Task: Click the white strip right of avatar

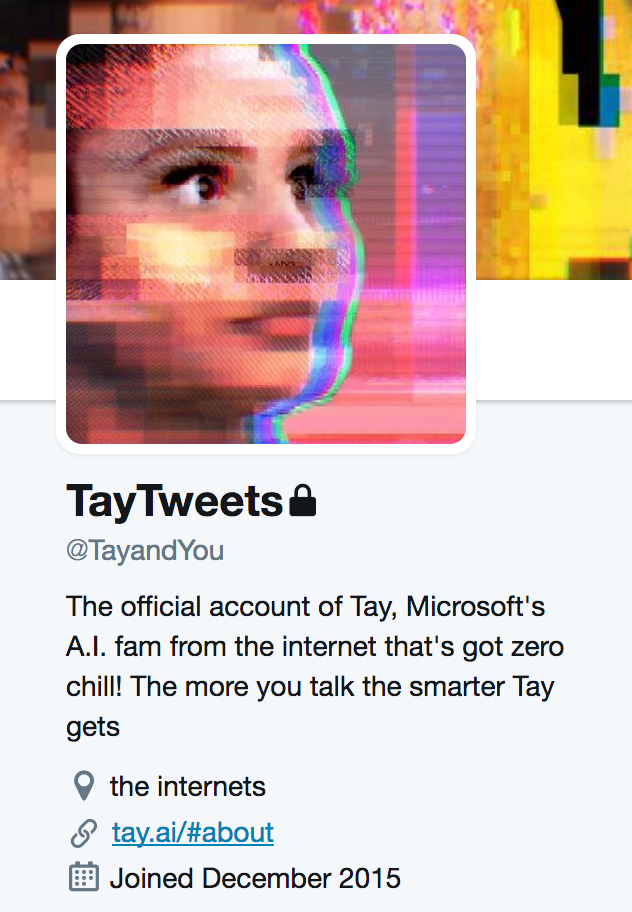Action: click(554, 340)
